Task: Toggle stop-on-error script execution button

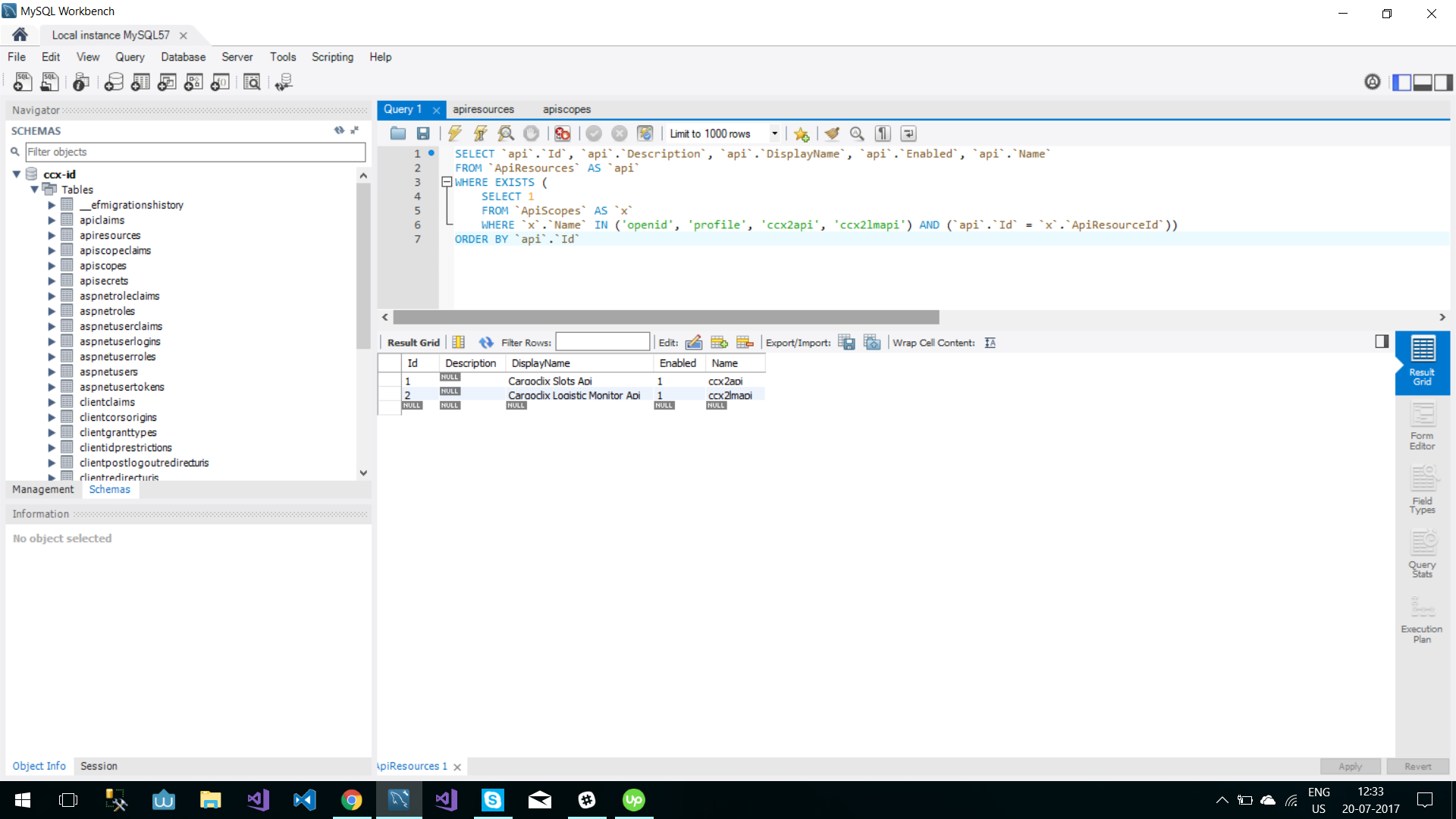Action: 562,133
